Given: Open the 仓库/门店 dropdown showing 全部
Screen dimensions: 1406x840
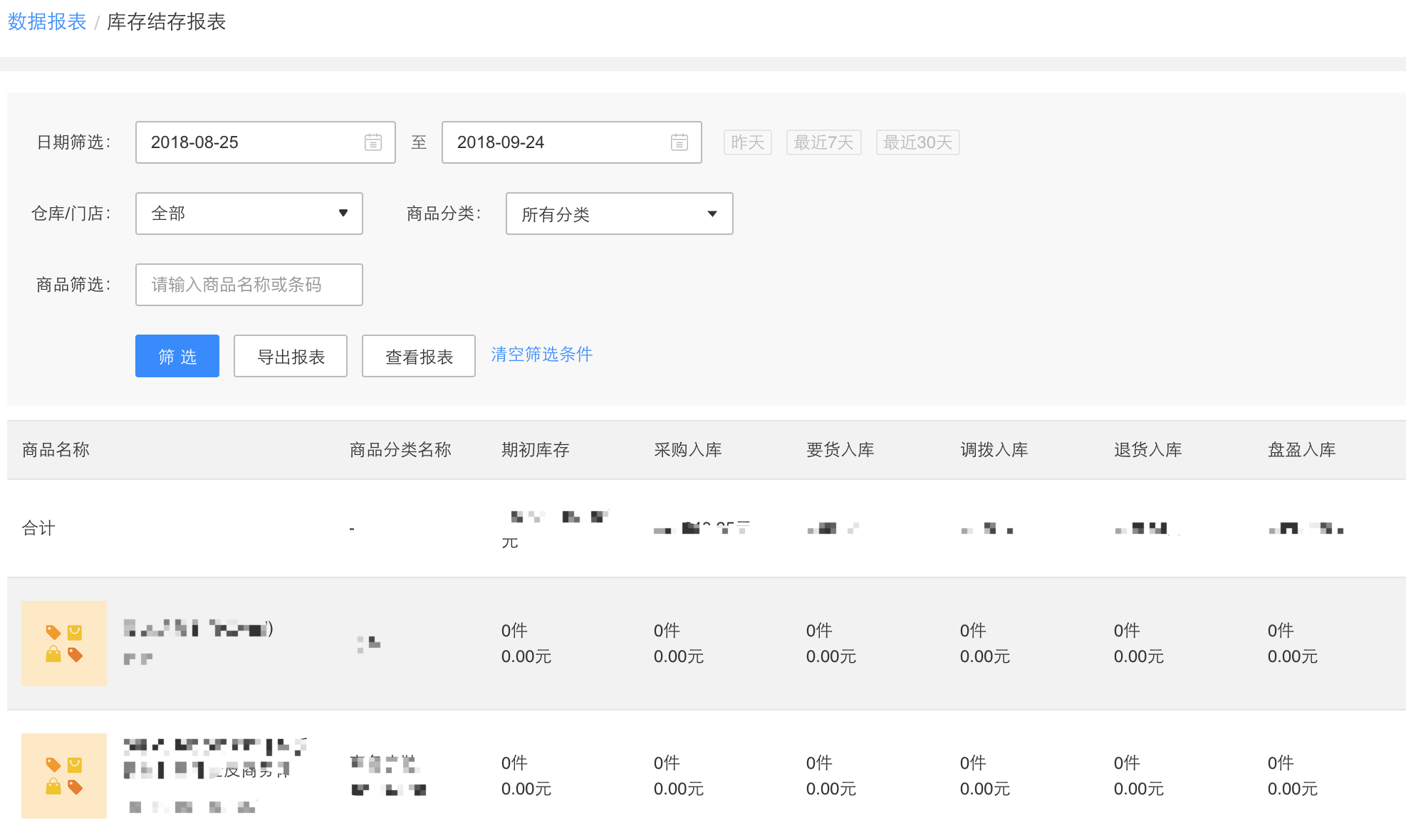Looking at the screenshot, I should pos(249,214).
